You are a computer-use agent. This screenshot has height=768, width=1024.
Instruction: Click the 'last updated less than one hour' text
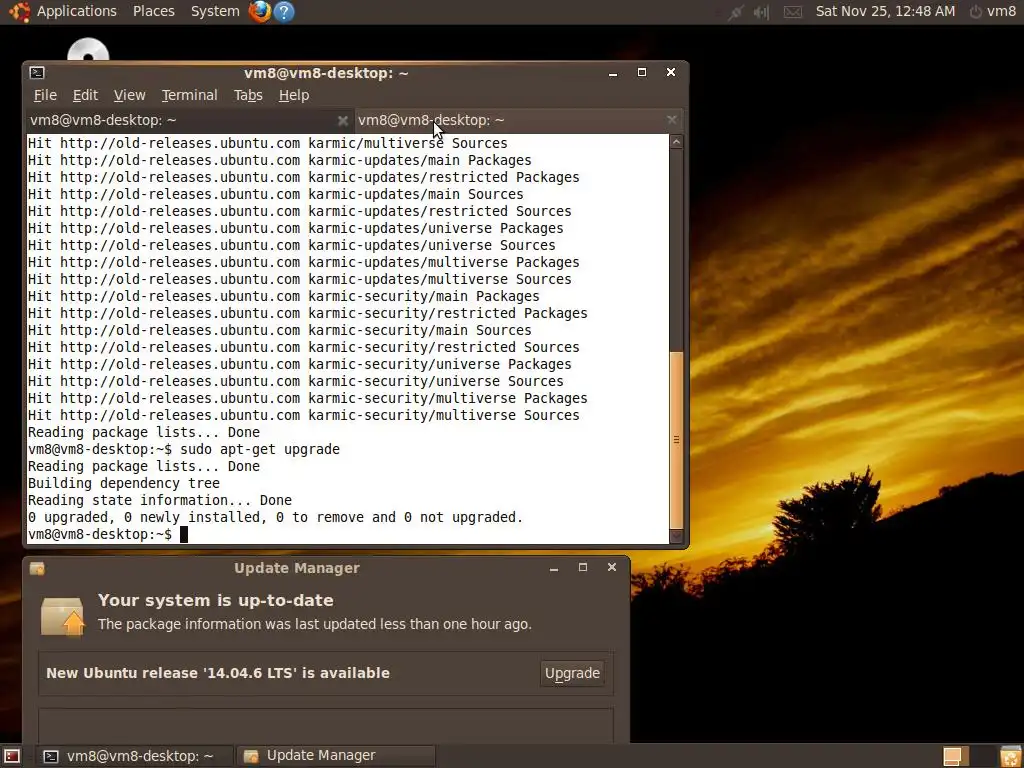tap(315, 624)
